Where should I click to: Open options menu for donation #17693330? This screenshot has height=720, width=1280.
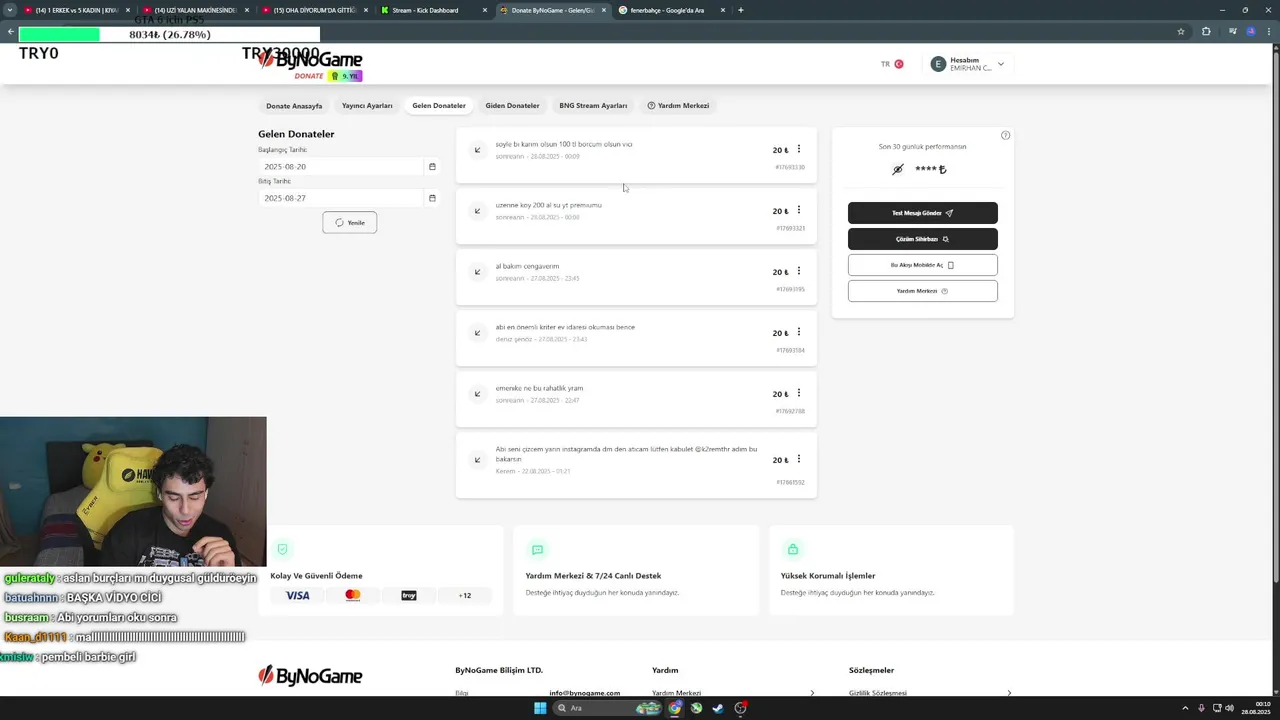point(798,149)
